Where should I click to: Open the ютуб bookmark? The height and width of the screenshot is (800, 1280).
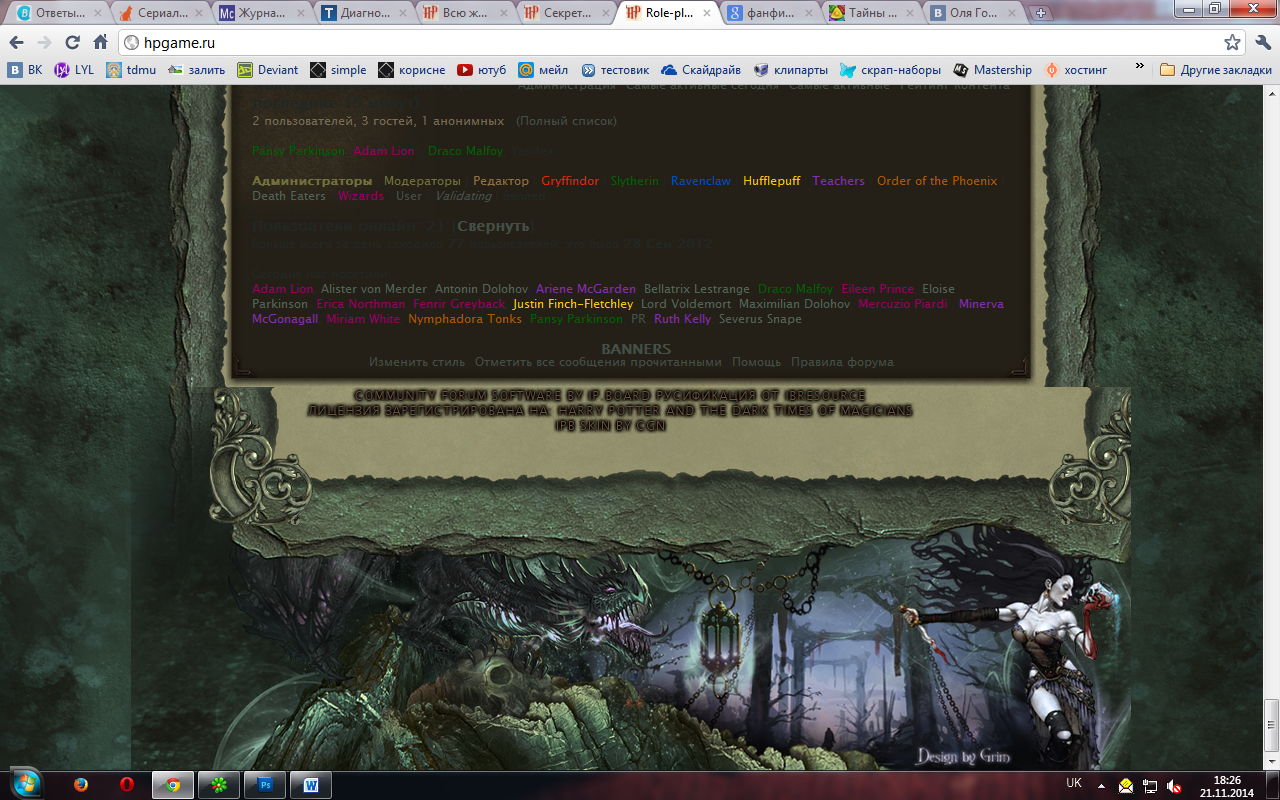coord(482,70)
